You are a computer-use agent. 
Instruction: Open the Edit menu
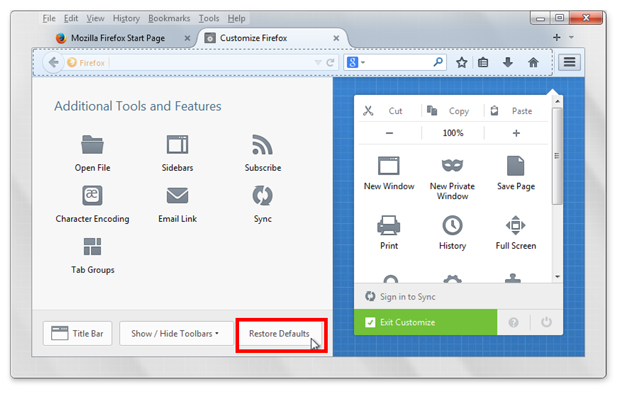coord(71,19)
